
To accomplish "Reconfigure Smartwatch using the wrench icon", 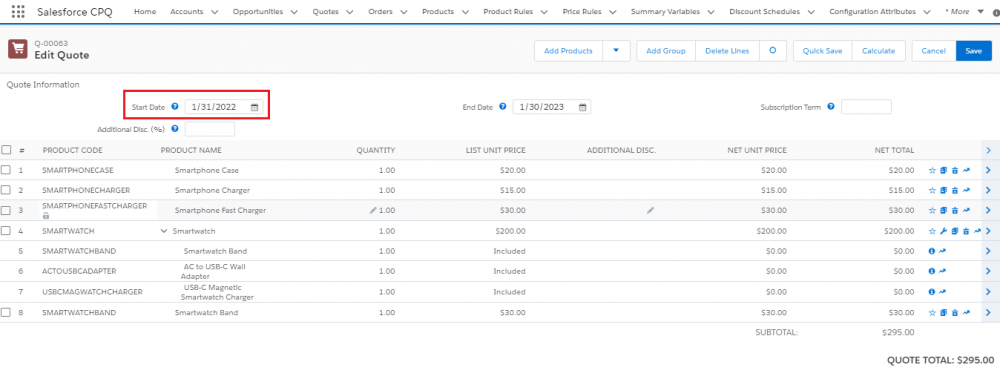I will 943,231.
